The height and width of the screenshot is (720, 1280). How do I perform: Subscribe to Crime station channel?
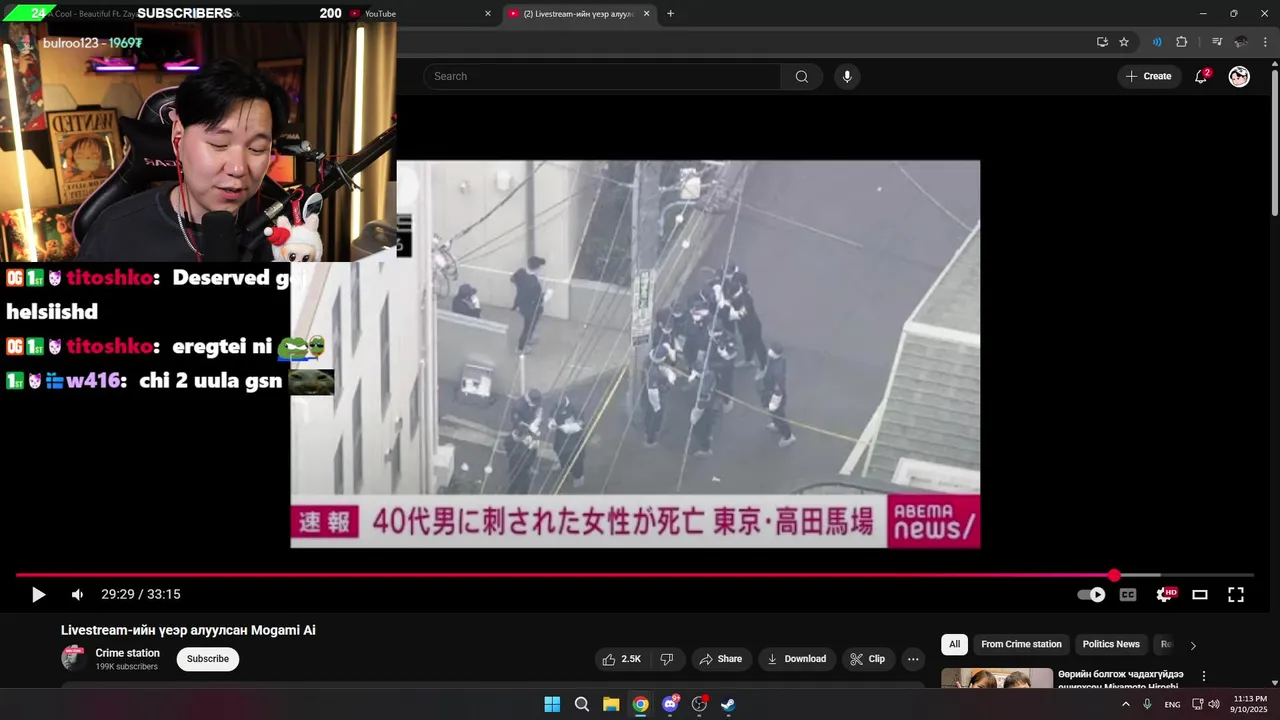click(x=208, y=659)
